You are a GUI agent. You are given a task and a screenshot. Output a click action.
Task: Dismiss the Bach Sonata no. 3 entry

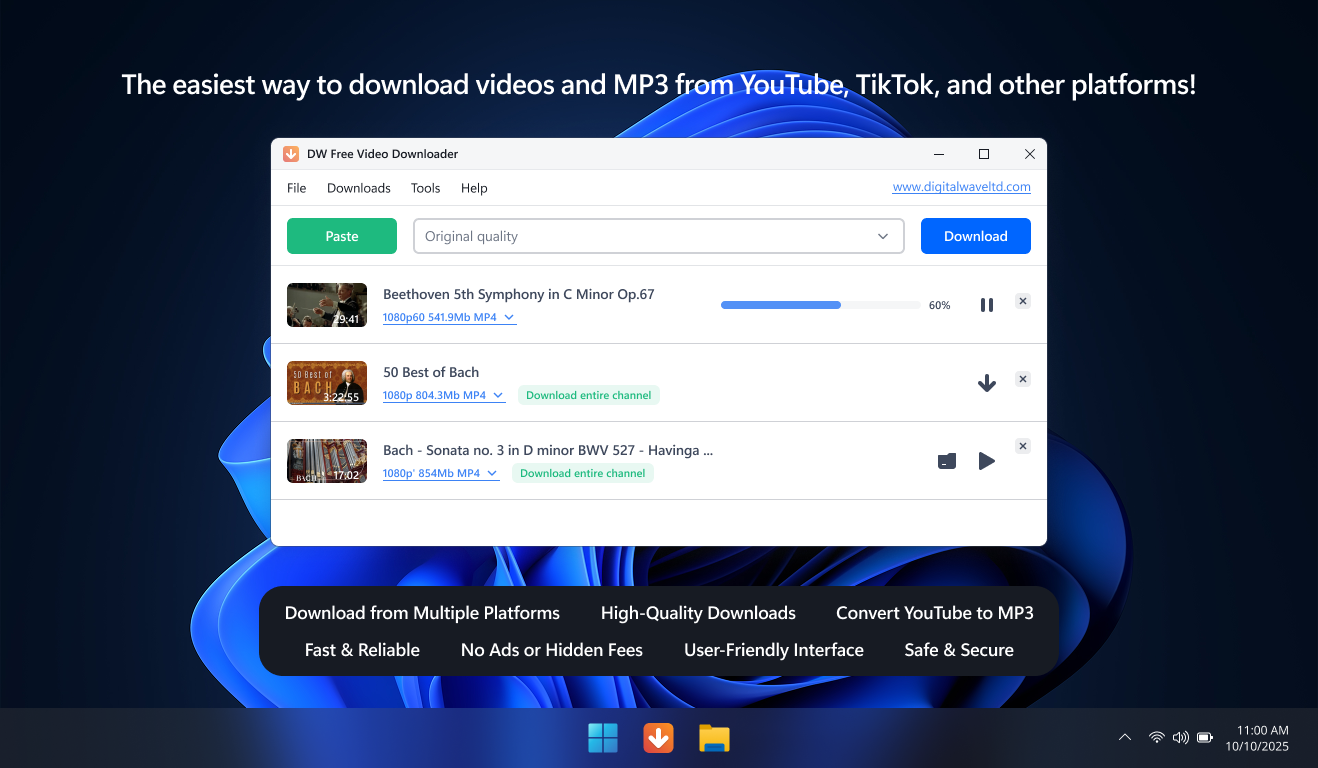click(x=1022, y=445)
